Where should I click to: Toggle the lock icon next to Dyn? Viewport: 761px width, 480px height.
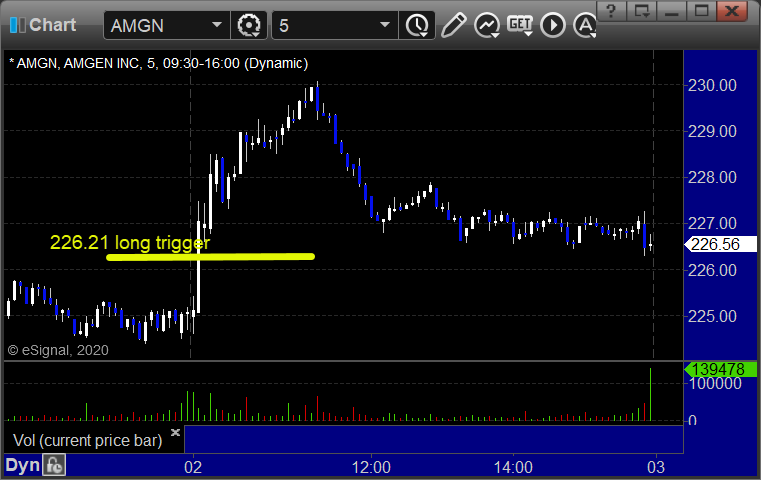click(53, 465)
